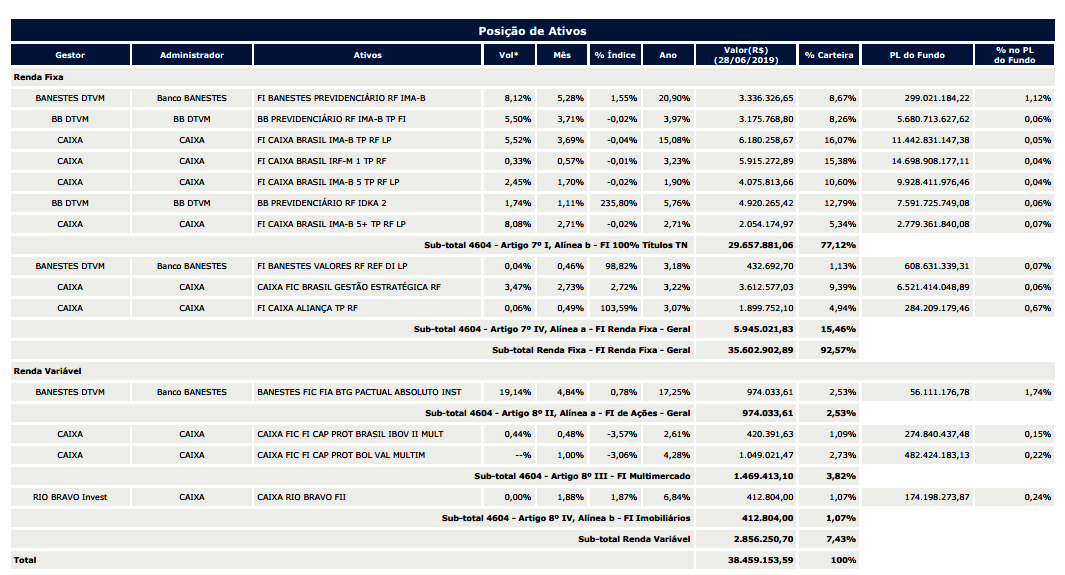The height and width of the screenshot is (575, 1065).
Task: Select the 235,80% índice value
Action: click(x=619, y=203)
